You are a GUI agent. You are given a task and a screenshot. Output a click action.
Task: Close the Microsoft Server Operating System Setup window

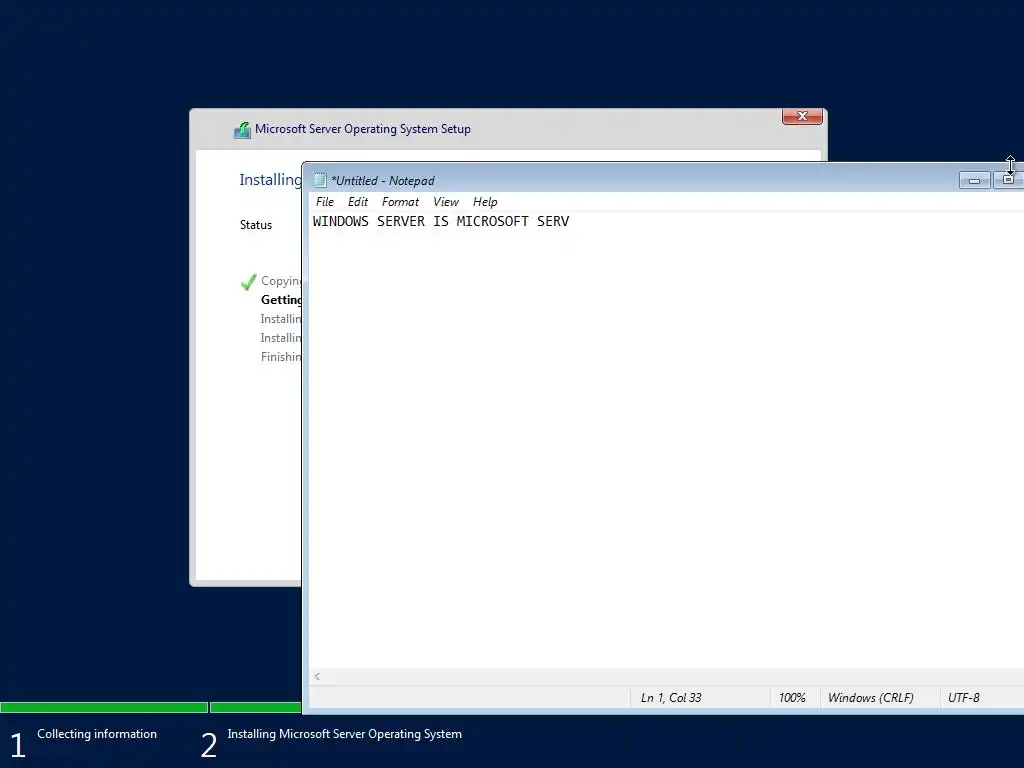pyautogui.click(x=802, y=116)
